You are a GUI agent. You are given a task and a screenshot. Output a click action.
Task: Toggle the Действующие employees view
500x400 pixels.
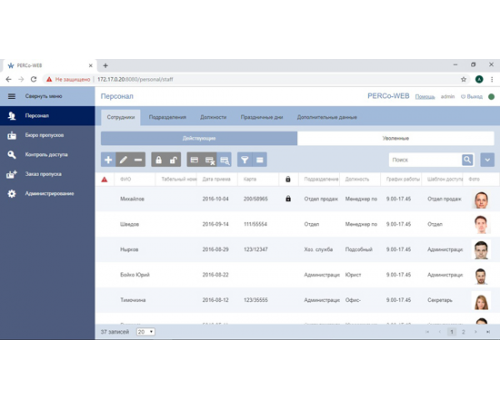[199, 138]
